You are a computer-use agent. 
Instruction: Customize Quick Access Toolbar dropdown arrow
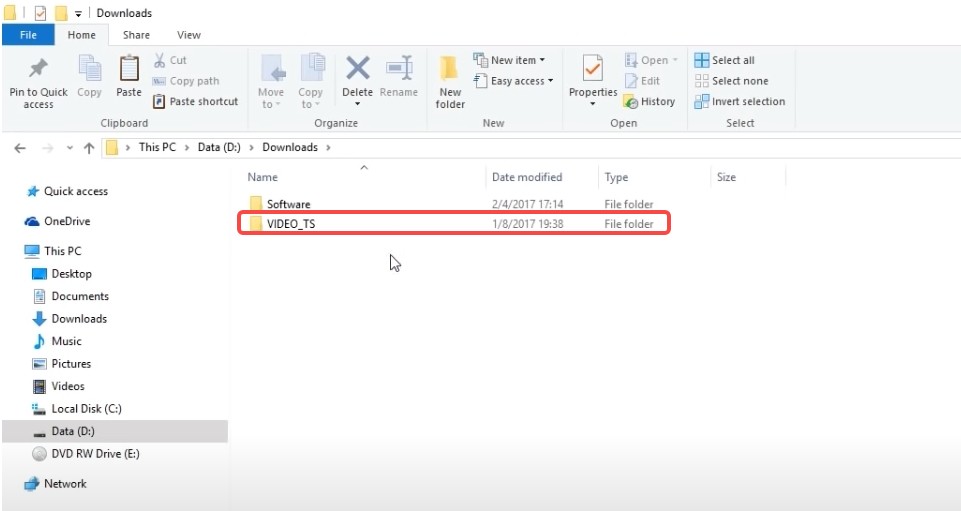[78, 13]
